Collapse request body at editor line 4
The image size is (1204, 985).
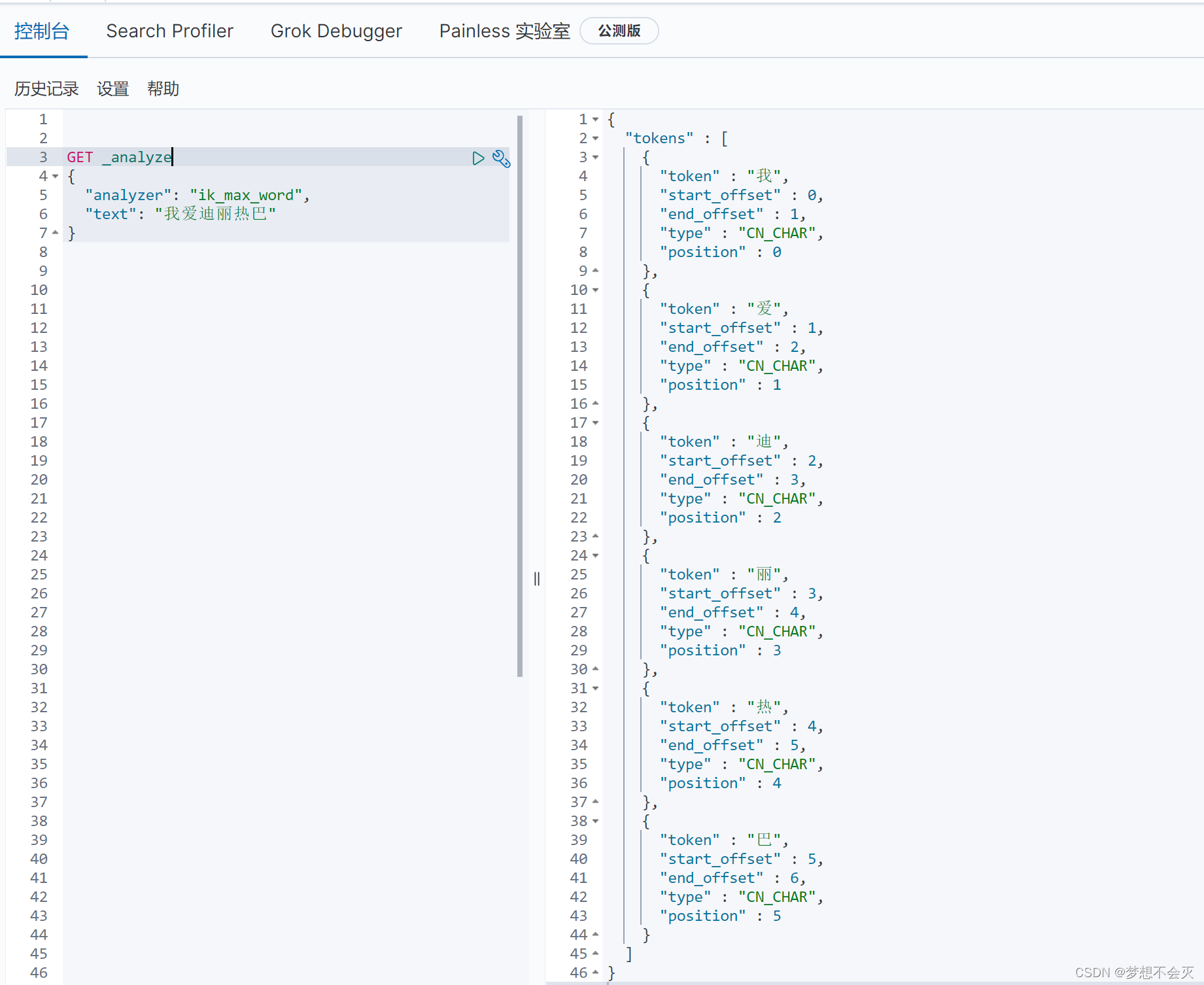click(56, 177)
